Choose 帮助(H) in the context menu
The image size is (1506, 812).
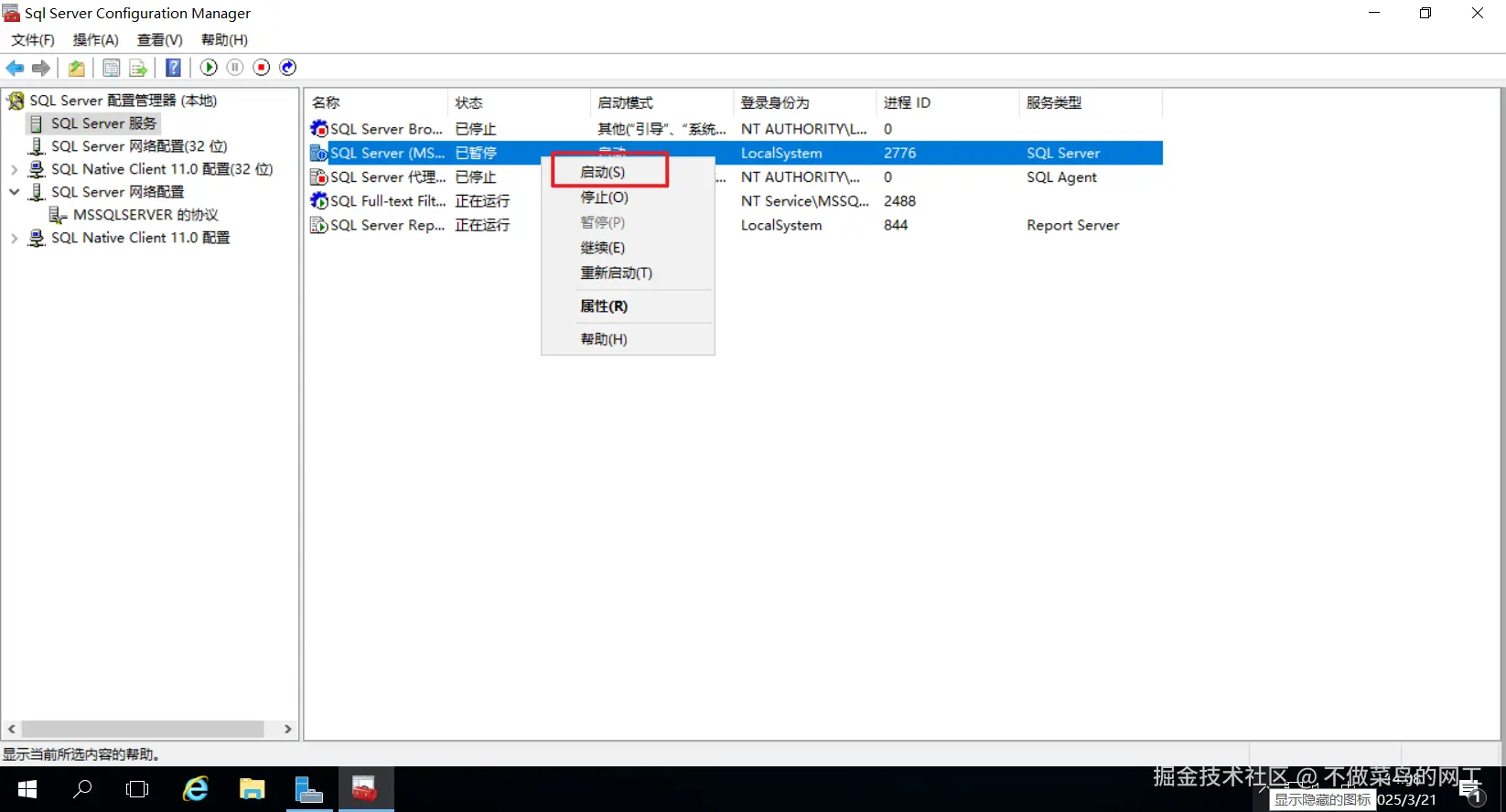tap(604, 339)
